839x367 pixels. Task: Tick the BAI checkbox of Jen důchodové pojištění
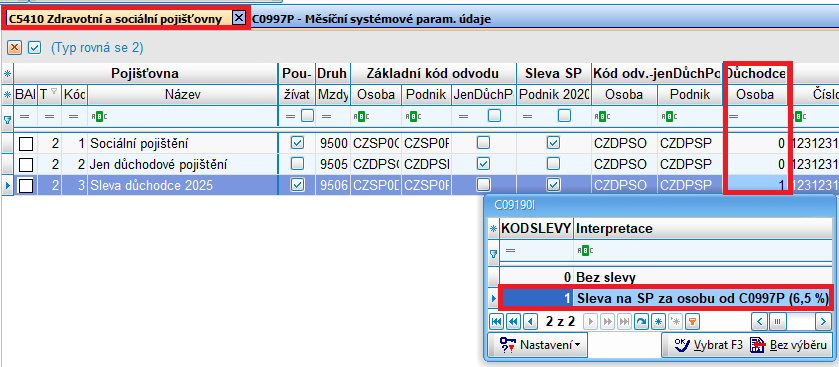coord(26,164)
